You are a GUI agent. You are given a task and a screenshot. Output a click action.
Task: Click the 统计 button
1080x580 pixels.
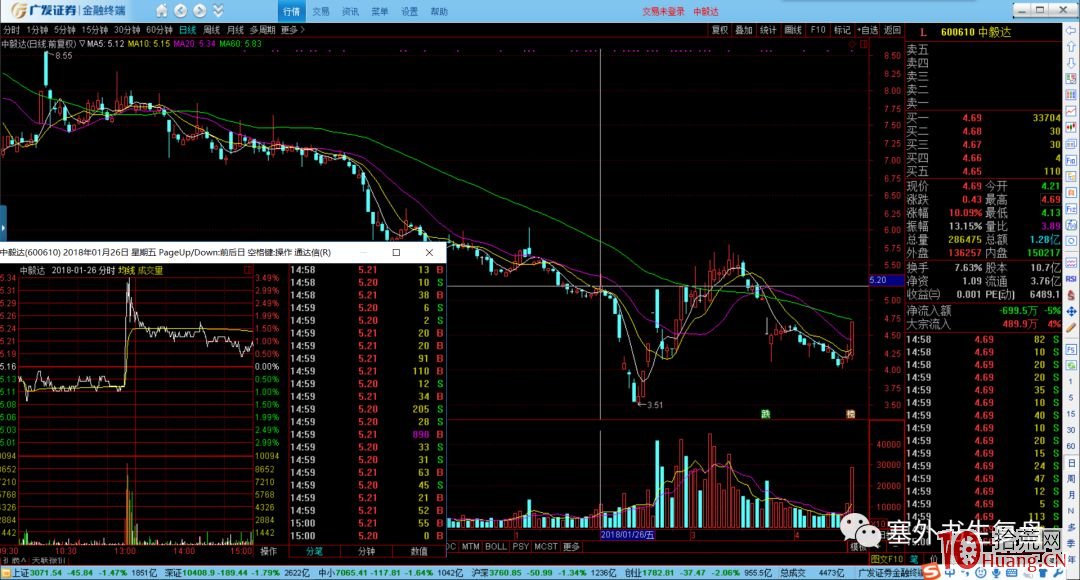click(x=768, y=30)
